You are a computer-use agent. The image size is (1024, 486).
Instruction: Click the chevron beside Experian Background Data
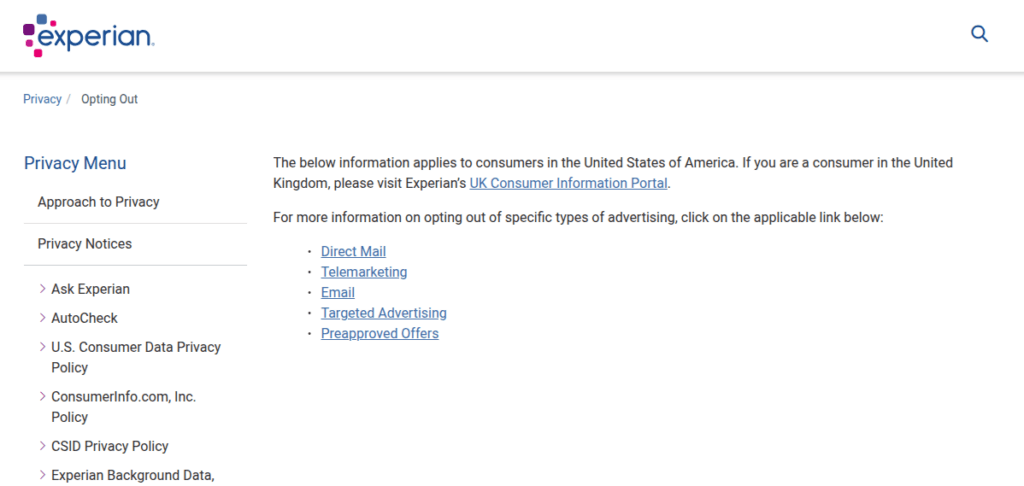[42, 475]
